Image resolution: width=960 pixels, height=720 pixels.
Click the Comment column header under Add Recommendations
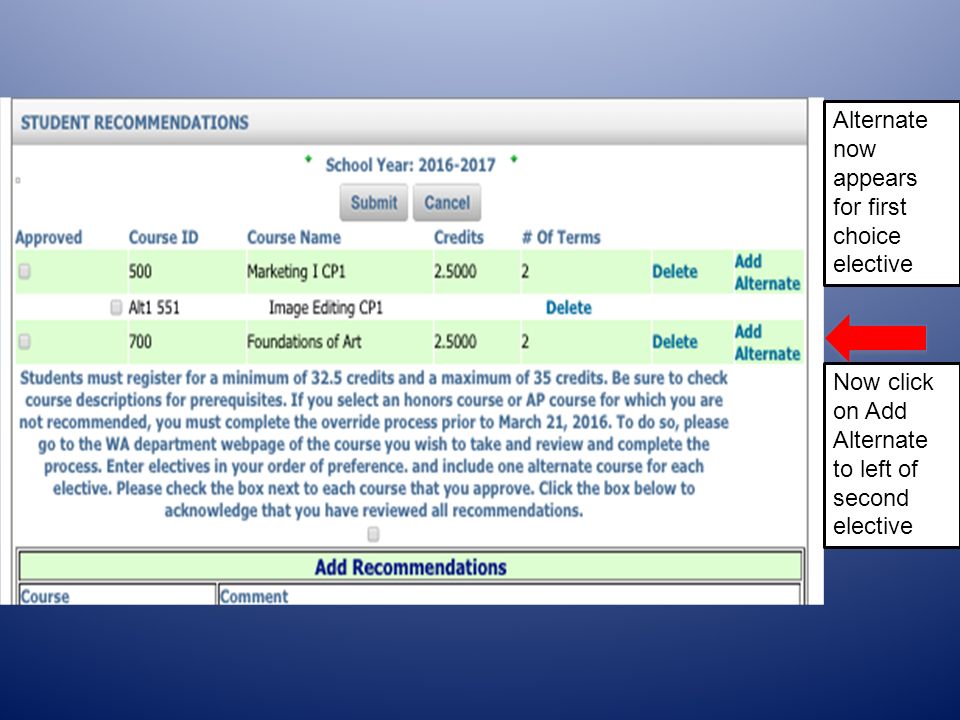(x=254, y=596)
